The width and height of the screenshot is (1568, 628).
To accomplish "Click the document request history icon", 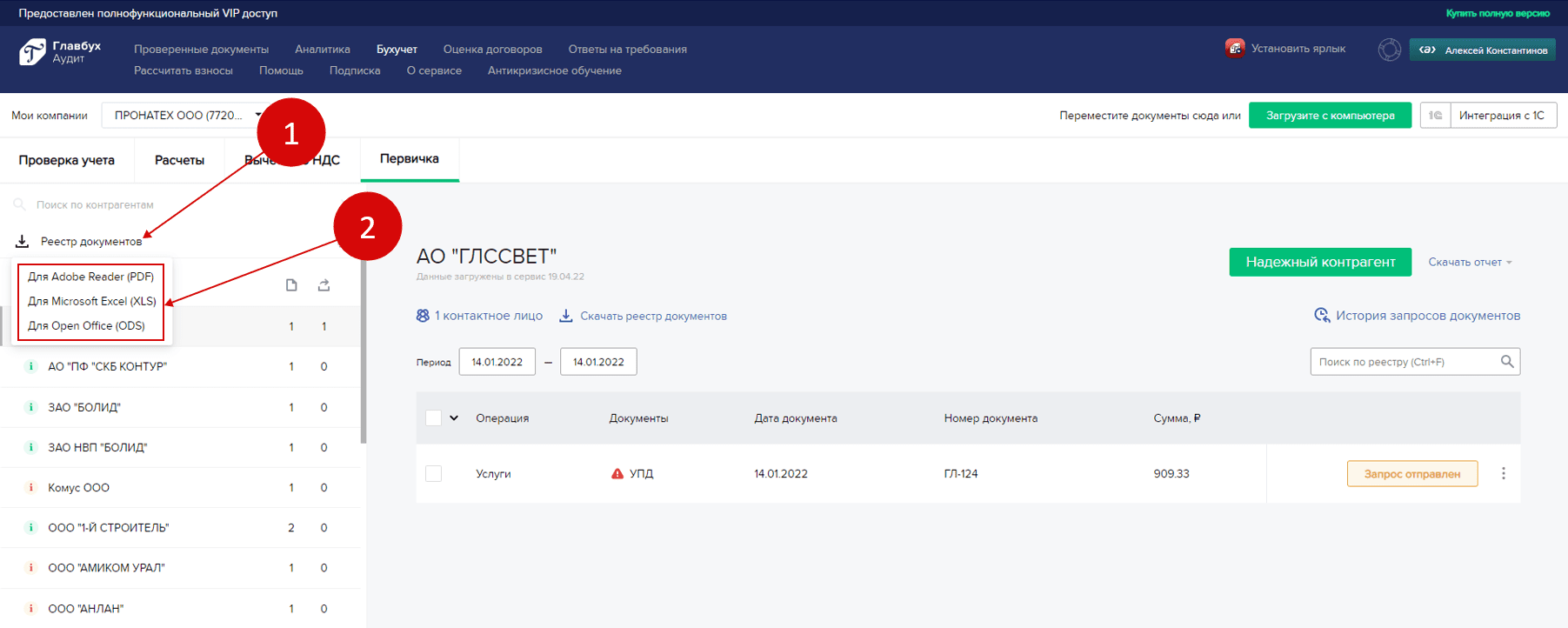I will (x=1322, y=315).
